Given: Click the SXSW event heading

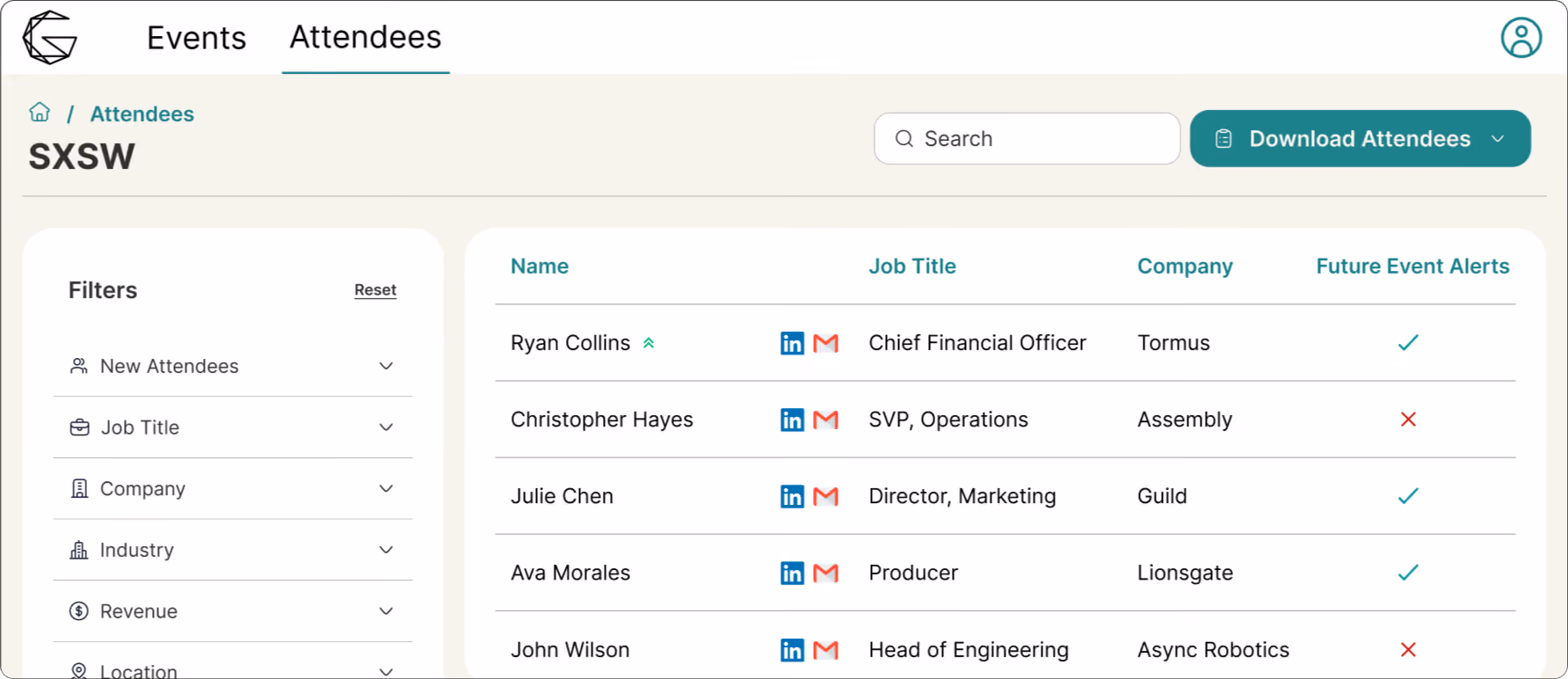Looking at the screenshot, I should click(82, 157).
